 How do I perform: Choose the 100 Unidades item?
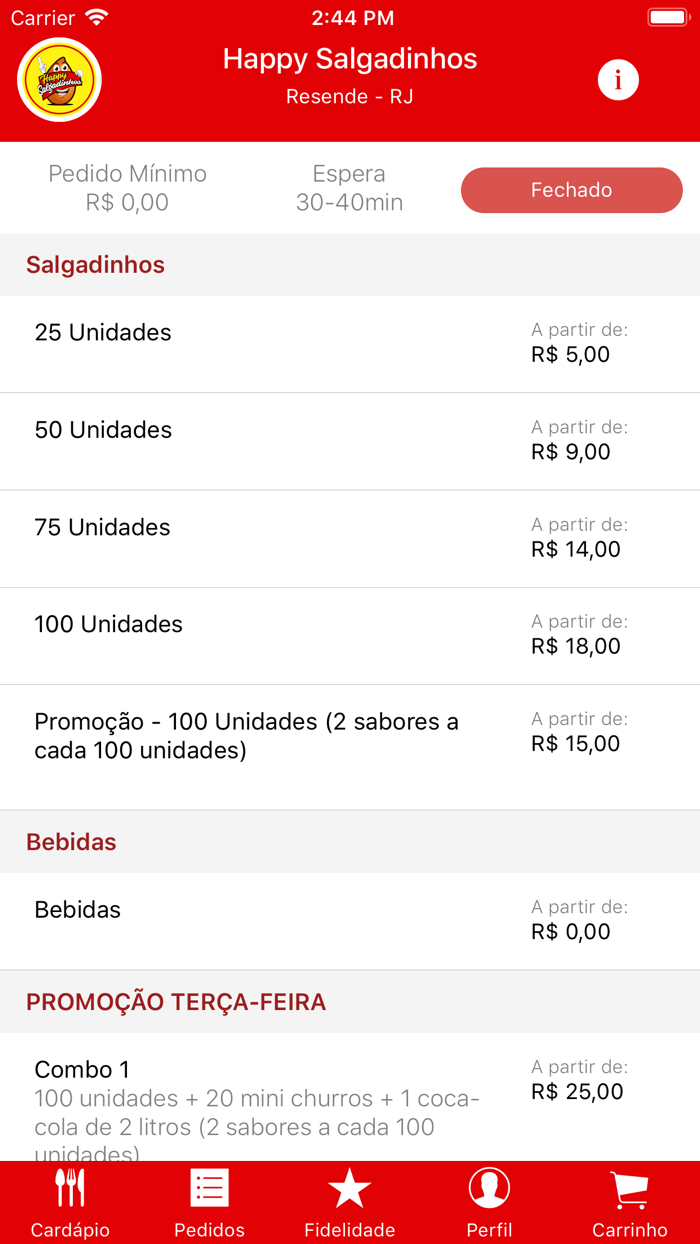click(x=350, y=635)
